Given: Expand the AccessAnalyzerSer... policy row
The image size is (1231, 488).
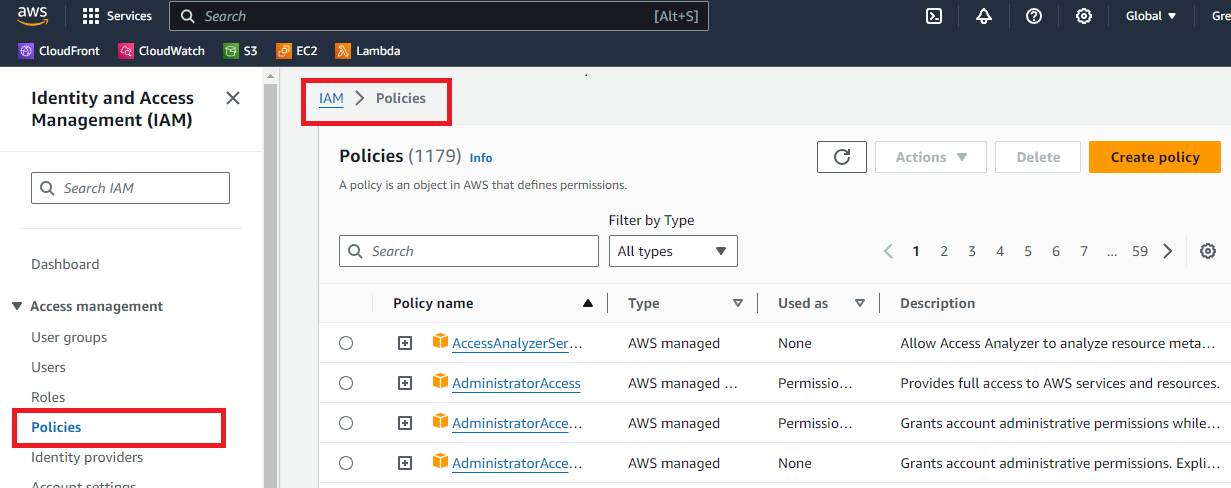Looking at the screenshot, I should [405, 343].
